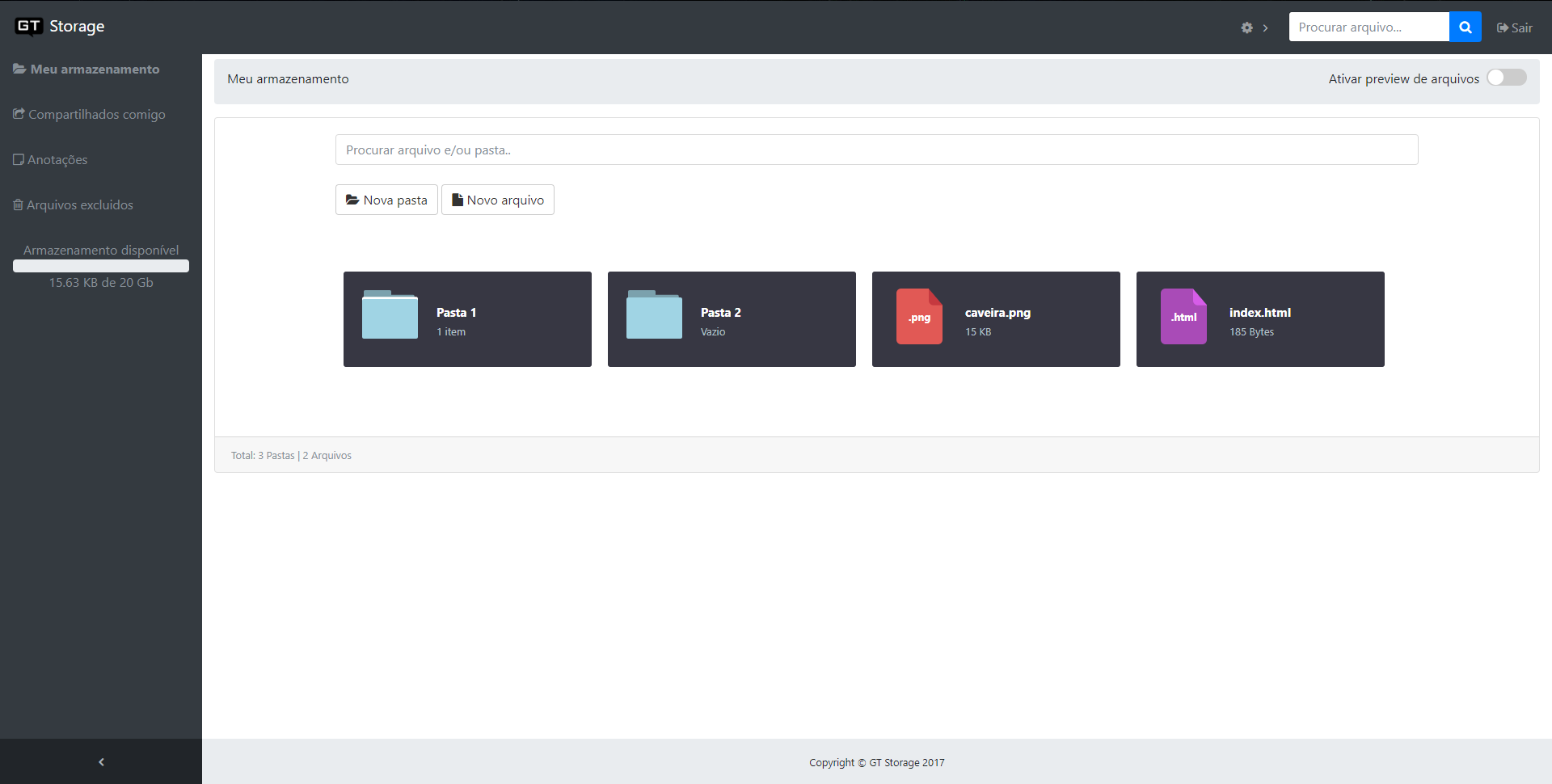Click the Novo arquivo button
The image size is (1552, 784).
498,200
